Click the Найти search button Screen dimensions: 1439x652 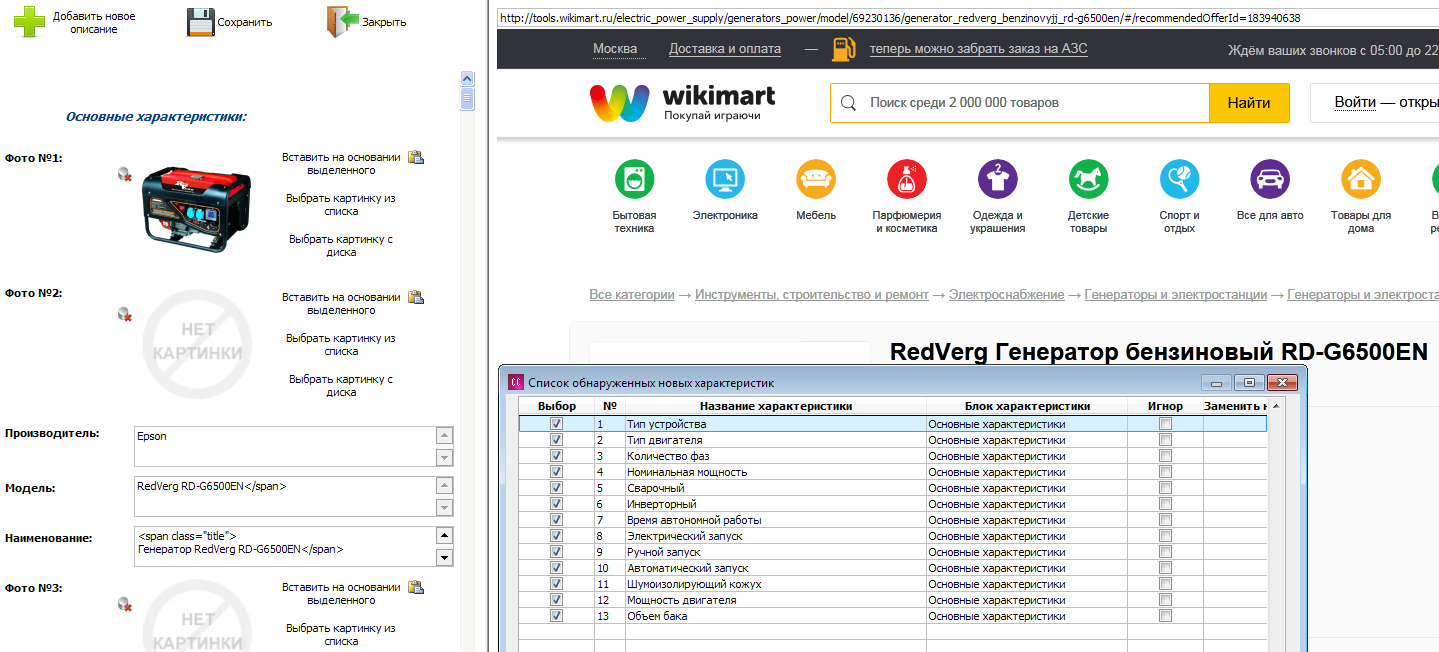1249,103
